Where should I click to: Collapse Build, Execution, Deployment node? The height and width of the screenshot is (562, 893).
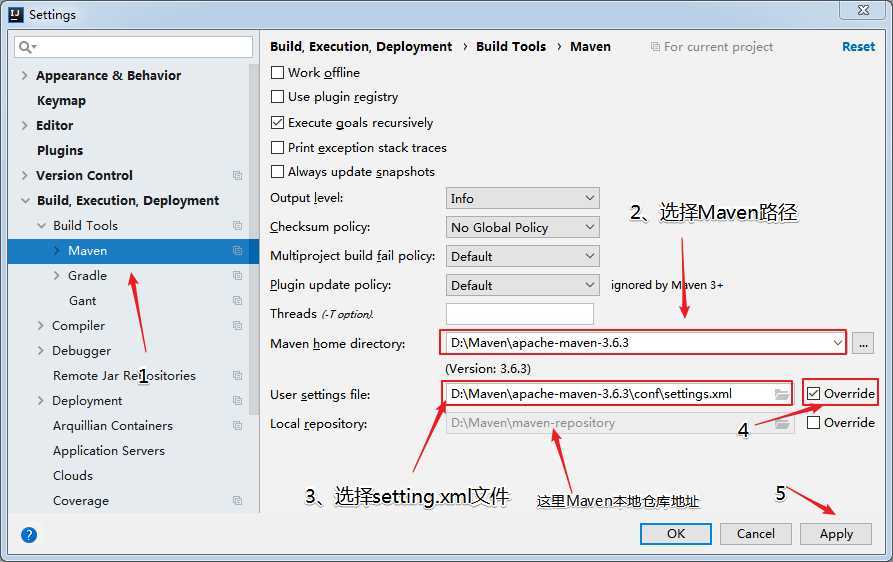click(25, 200)
